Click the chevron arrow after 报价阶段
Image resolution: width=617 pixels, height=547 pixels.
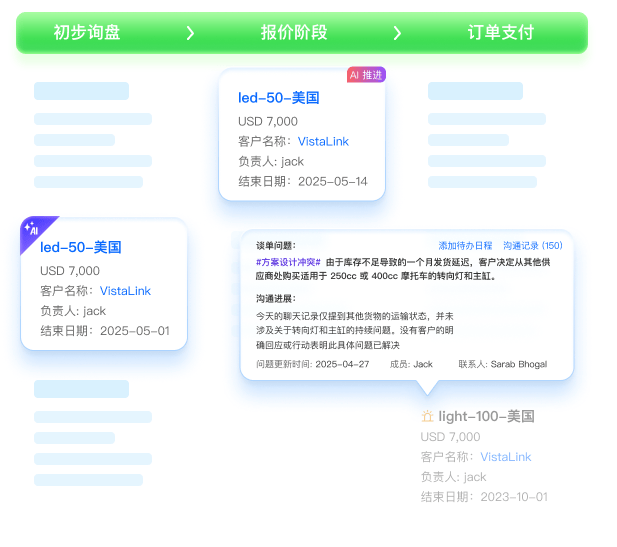point(397,33)
